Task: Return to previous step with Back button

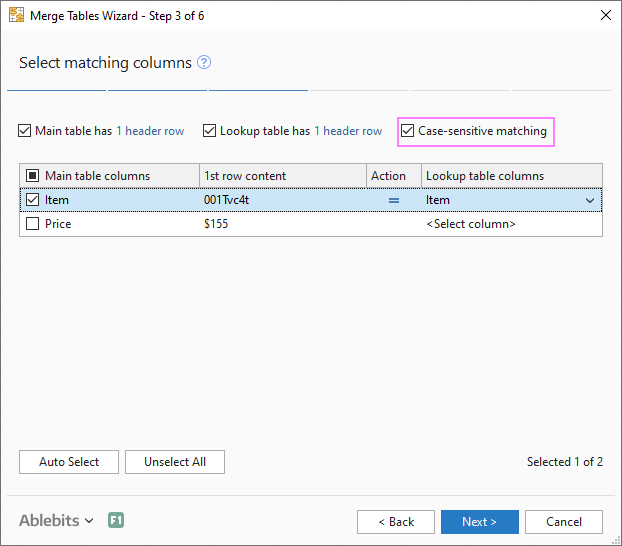Action: [396, 522]
